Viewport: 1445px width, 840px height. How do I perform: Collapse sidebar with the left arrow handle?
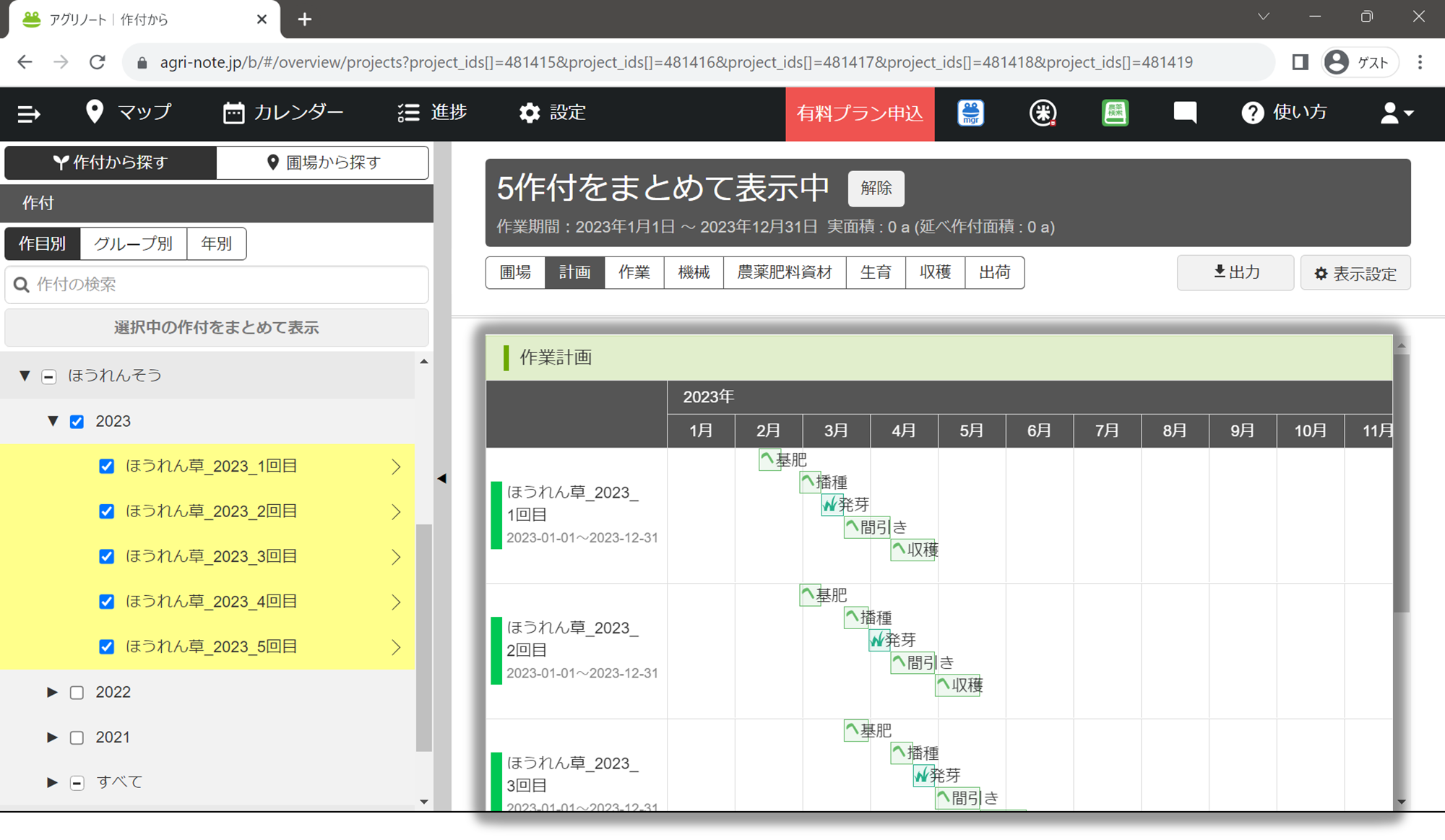click(x=441, y=478)
